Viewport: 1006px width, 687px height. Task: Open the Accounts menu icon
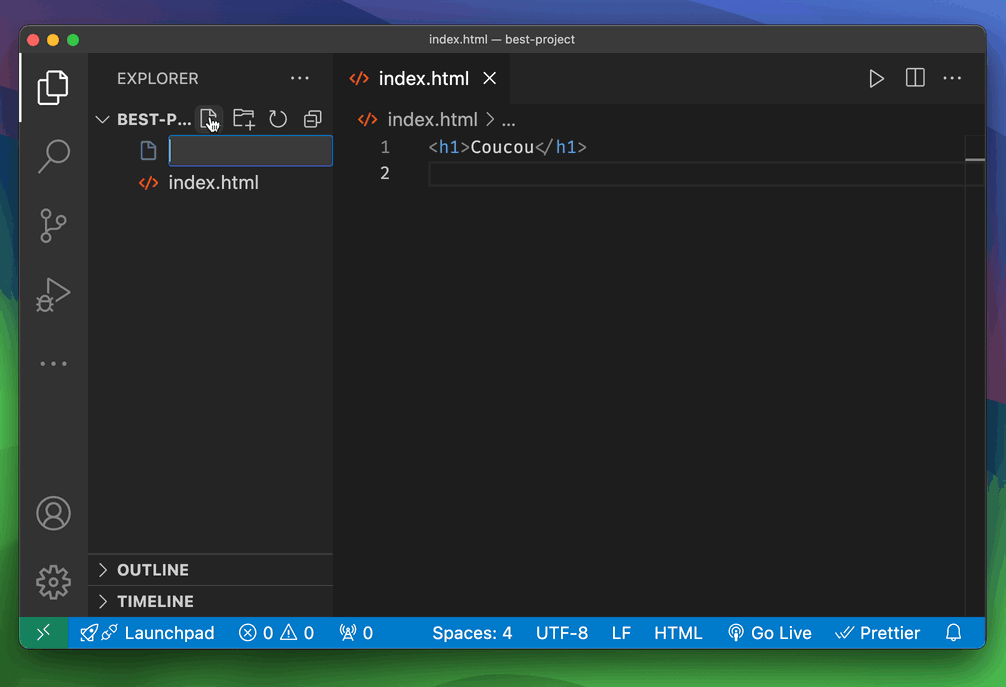click(x=53, y=513)
